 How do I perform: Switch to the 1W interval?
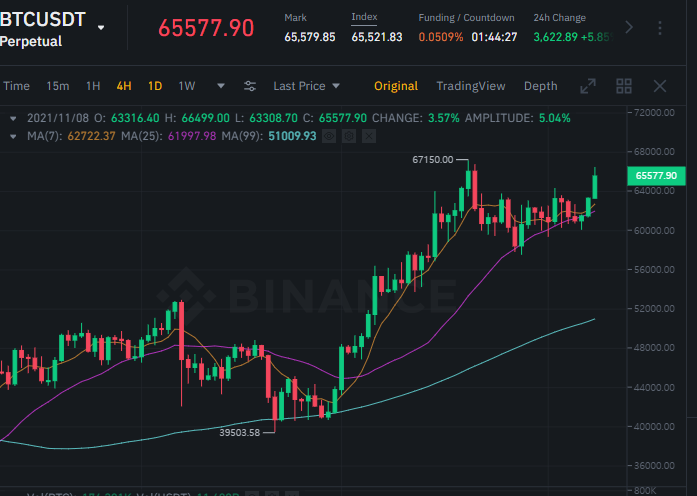coord(187,86)
